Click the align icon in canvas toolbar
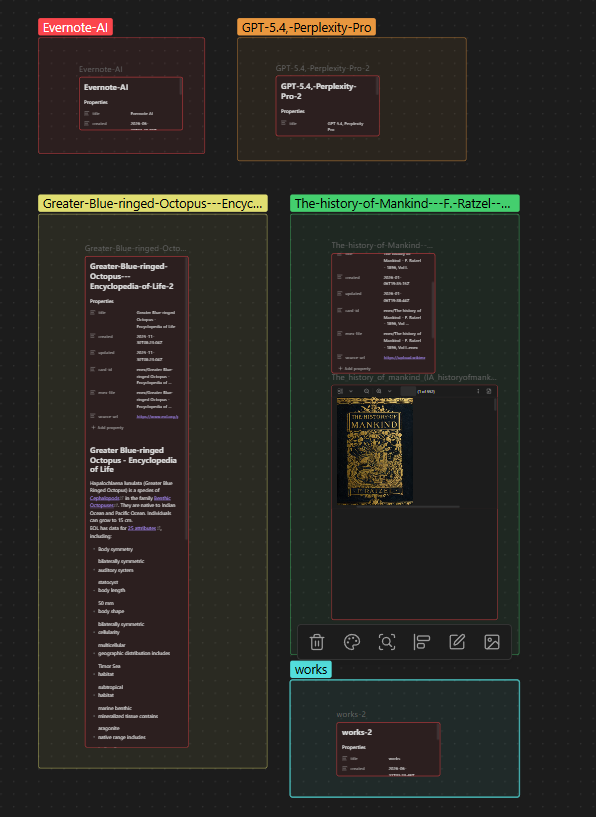The height and width of the screenshot is (817, 596). (421, 642)
